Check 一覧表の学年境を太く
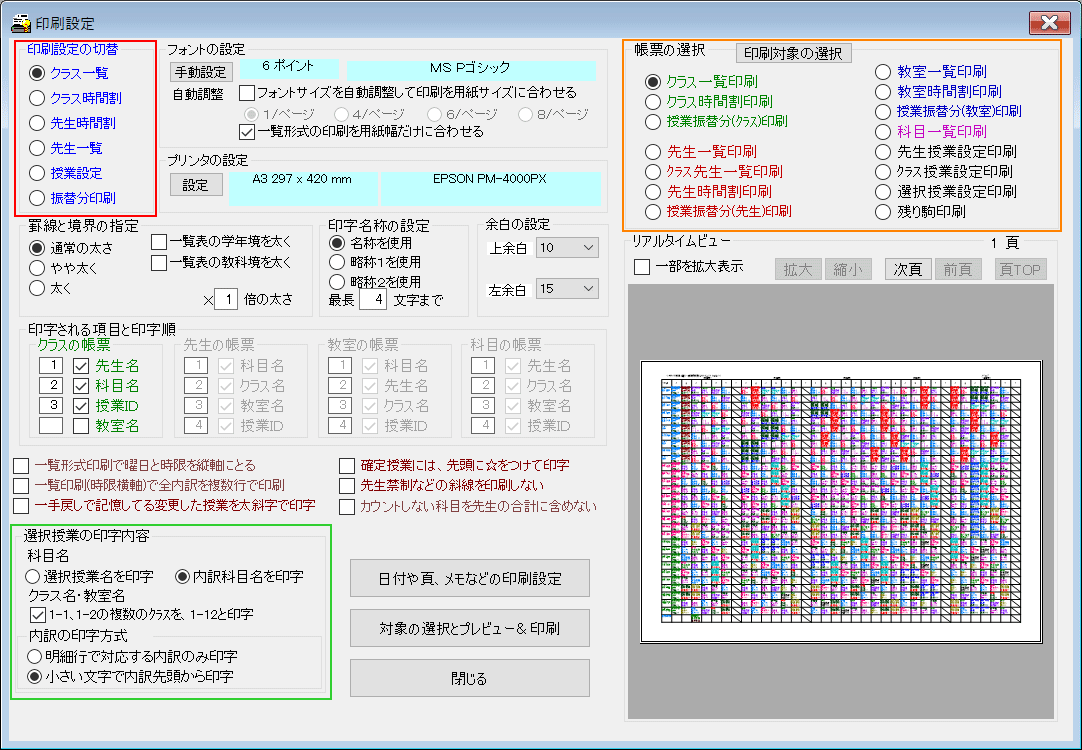Image resolution: width=1082 pixels, height=750 pixels. (159, 241)
